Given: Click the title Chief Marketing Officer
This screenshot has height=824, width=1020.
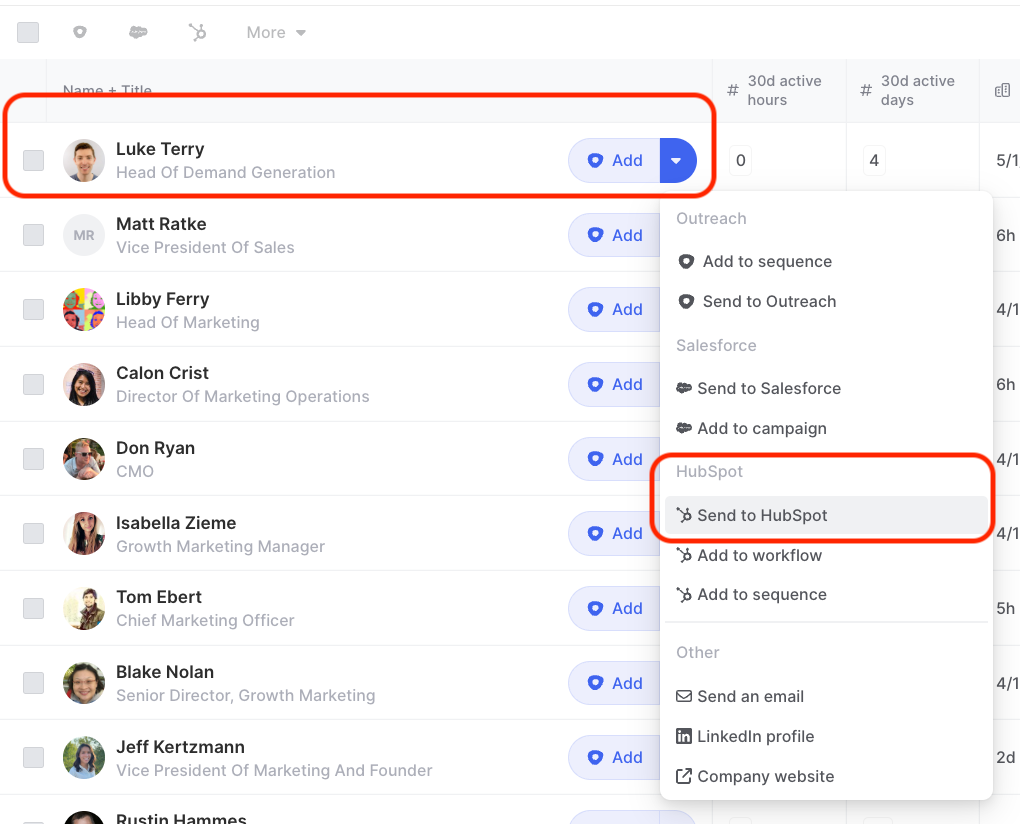Looking at the screenshot, I should click(205, 620).
